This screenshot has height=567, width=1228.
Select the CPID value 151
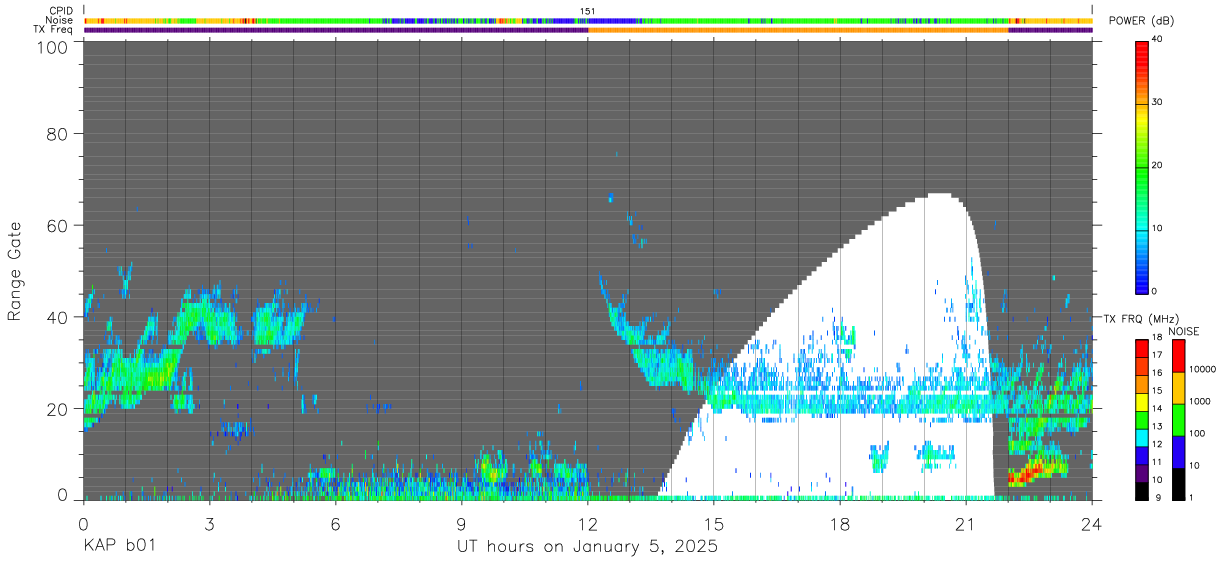point(588,11)
